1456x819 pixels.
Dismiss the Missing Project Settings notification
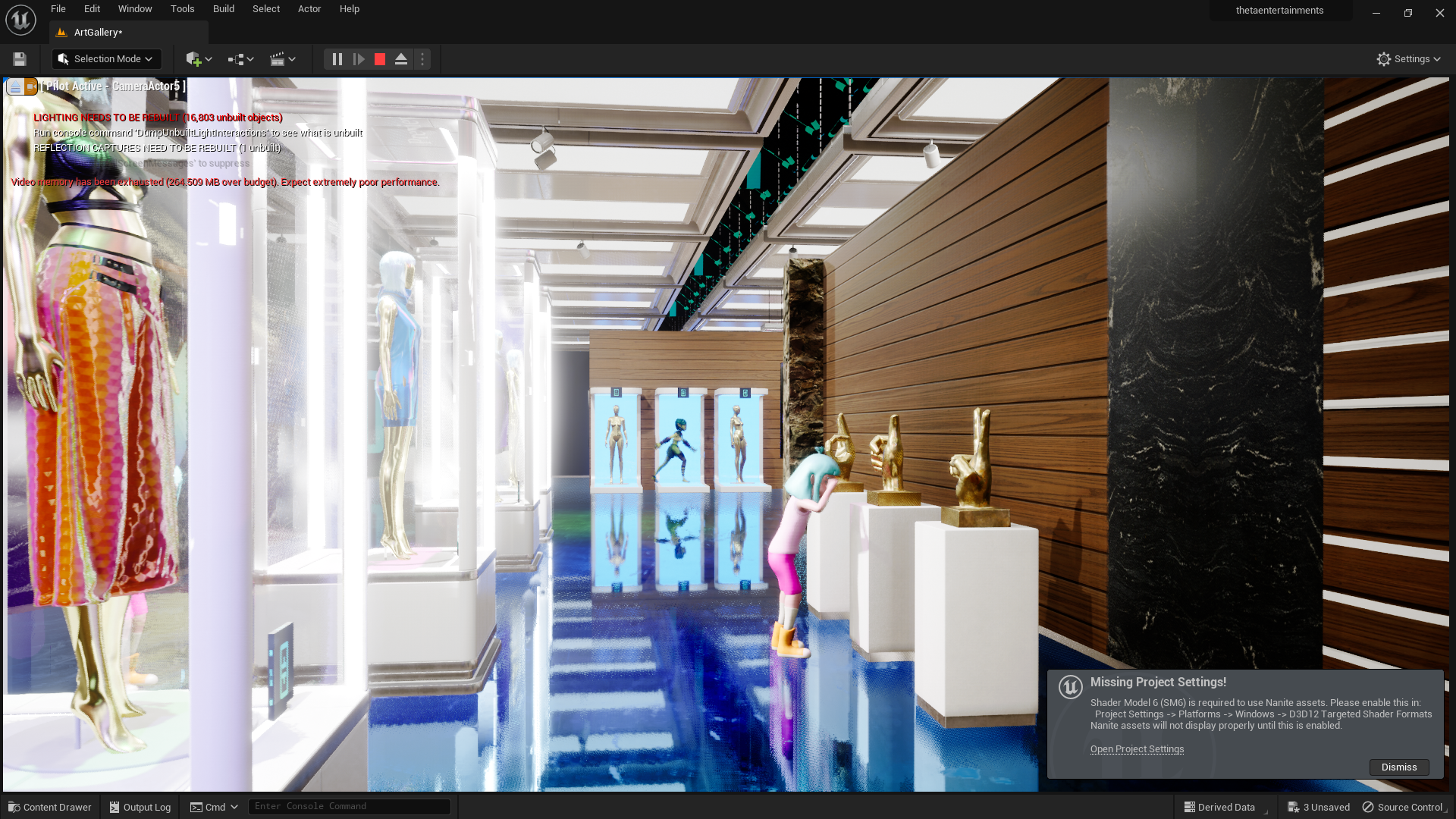[1398, 767]
